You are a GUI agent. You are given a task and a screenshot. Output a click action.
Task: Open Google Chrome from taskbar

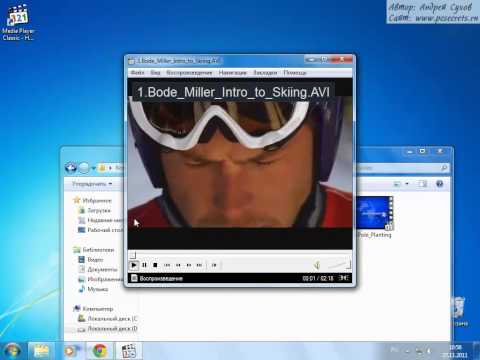click(x=99, y=351)
